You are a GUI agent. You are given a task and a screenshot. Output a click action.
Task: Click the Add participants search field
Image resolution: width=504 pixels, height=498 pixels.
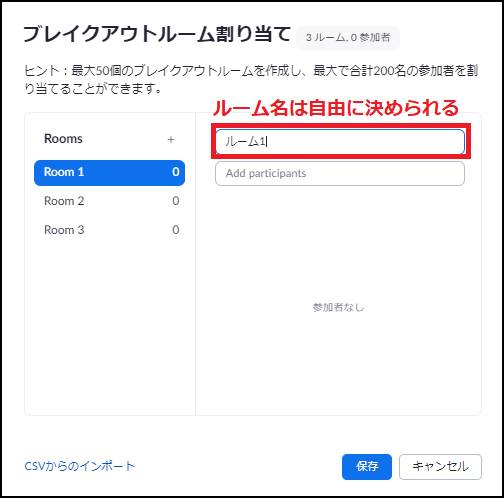340,173
